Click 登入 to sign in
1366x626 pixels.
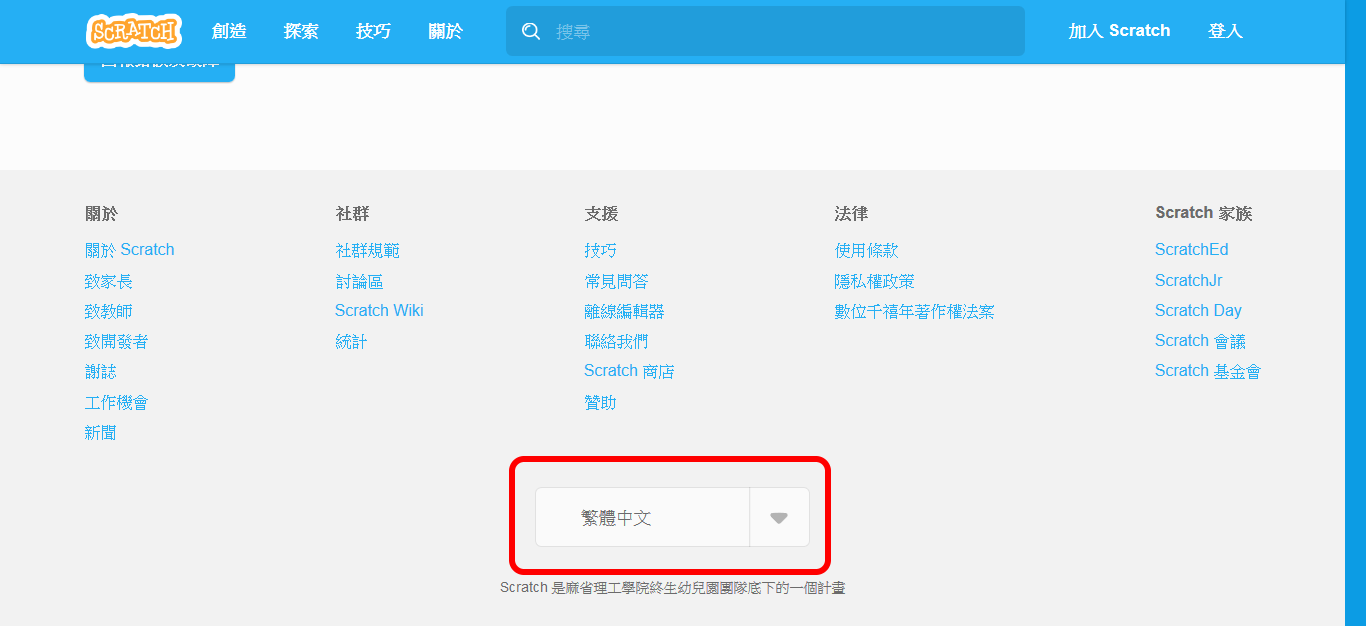point(1225,31)
